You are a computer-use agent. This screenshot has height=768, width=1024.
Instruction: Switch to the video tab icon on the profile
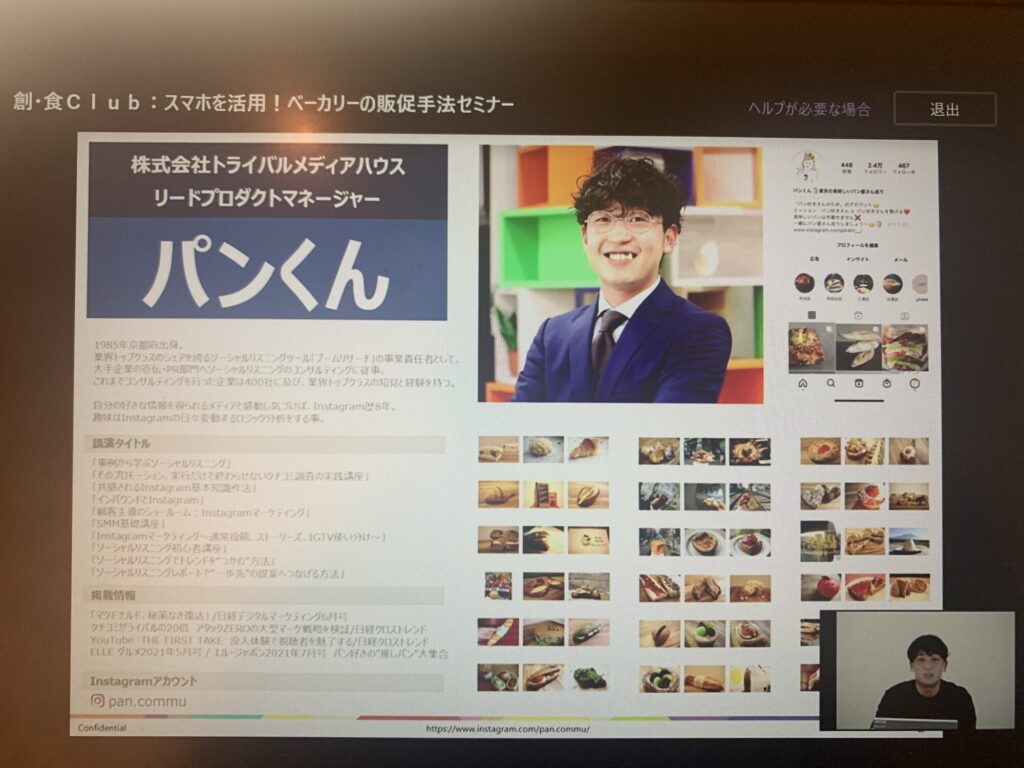857,315
